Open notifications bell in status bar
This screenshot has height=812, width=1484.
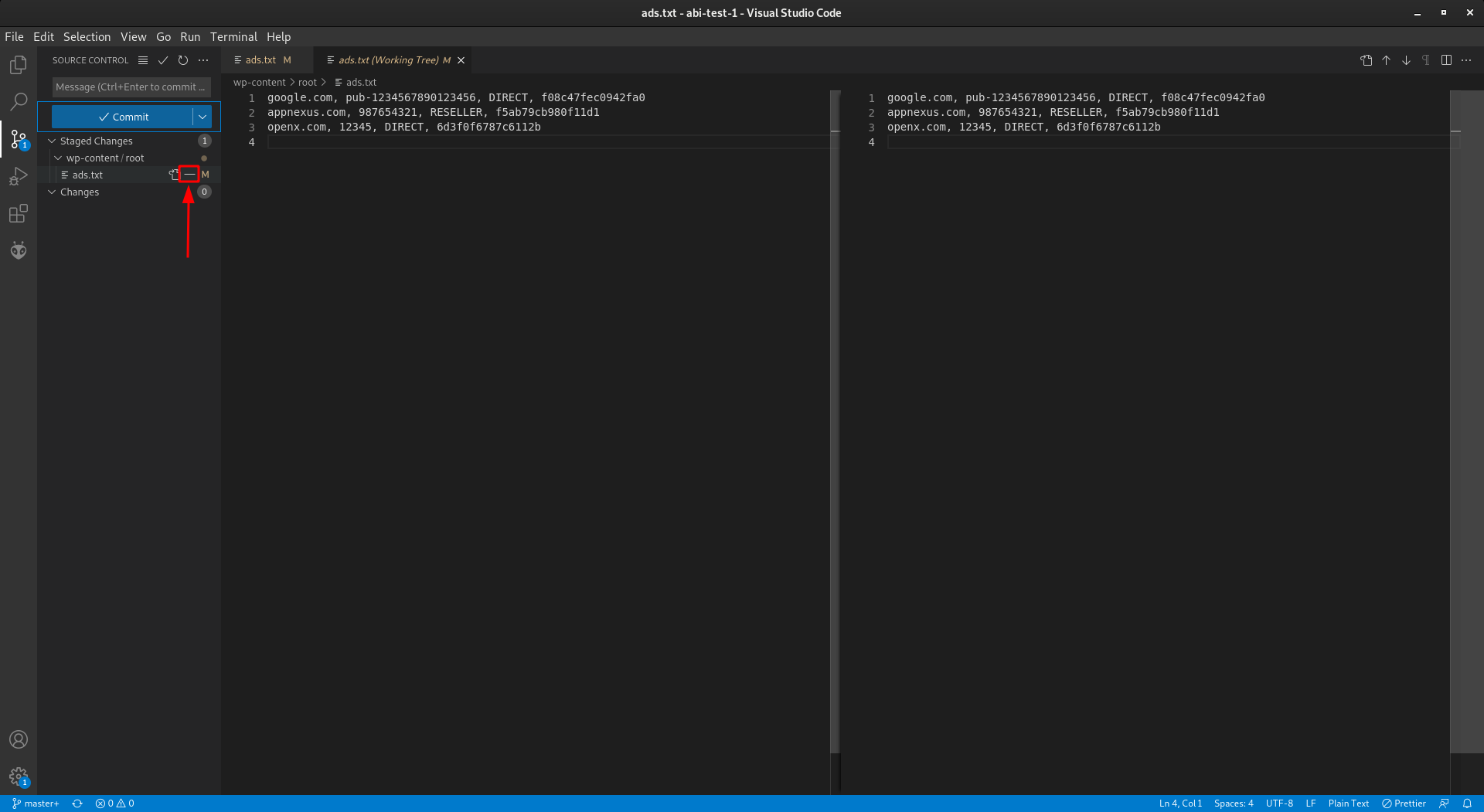point(1467,804)
